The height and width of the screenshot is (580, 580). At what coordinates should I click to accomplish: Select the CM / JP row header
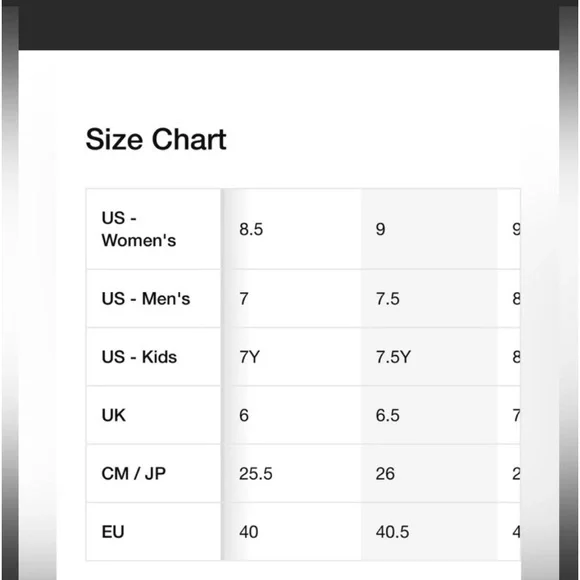point(154,473)
